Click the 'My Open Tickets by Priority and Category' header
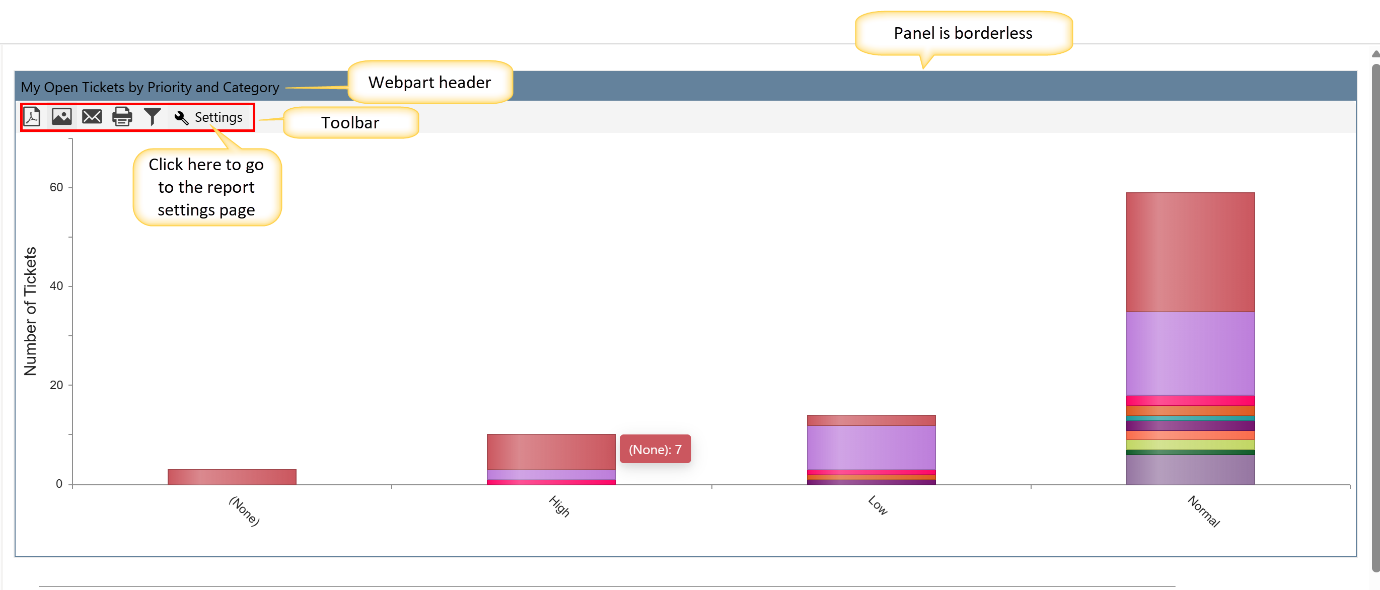 pos(150,87)
